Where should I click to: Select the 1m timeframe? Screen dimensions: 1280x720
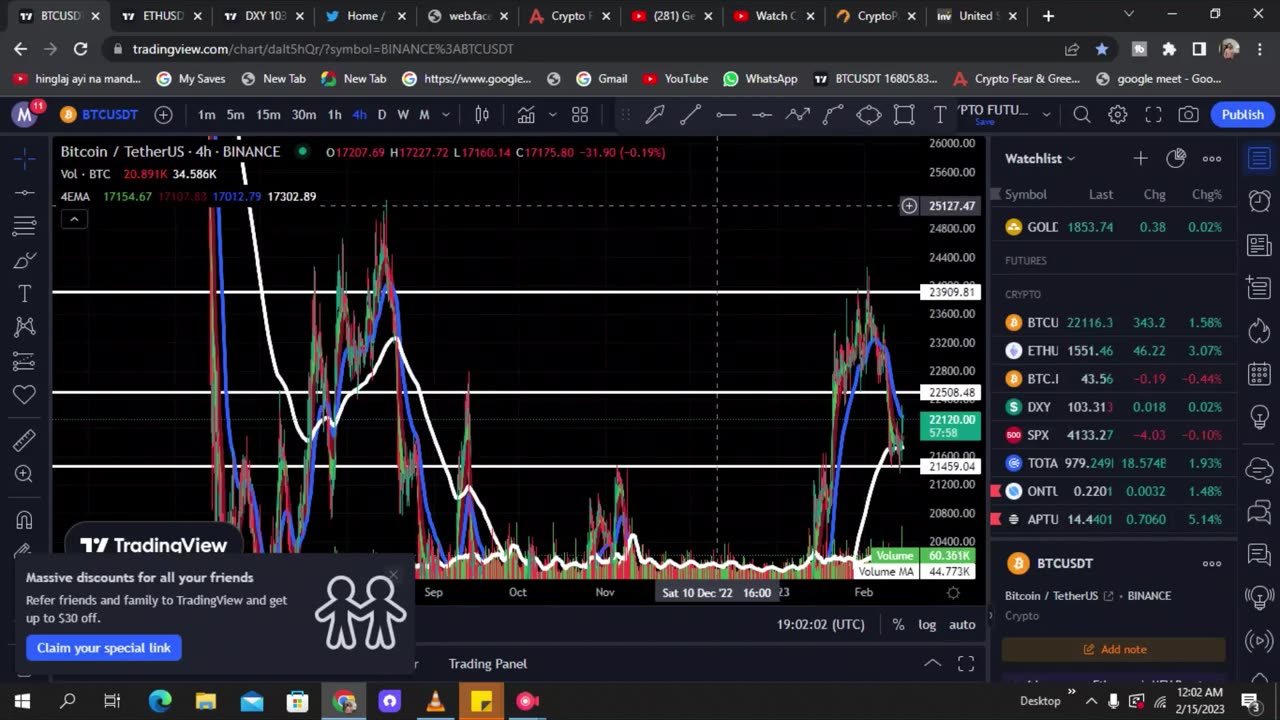click(206, 115)
